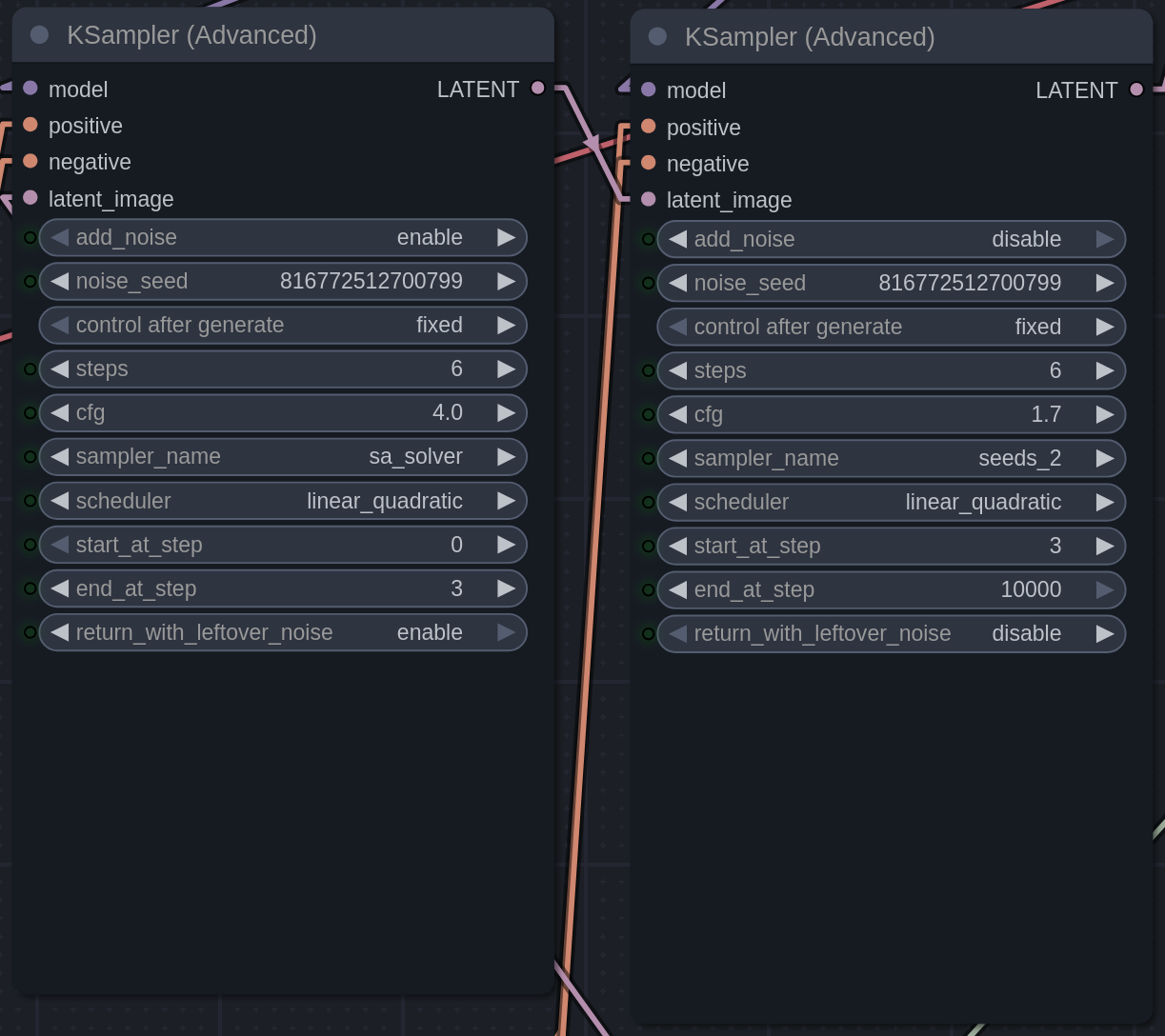The image size is (1165, 1036).
Task: Open scheduler dropdown on left KSampler
Action: (x=283, y=501)
